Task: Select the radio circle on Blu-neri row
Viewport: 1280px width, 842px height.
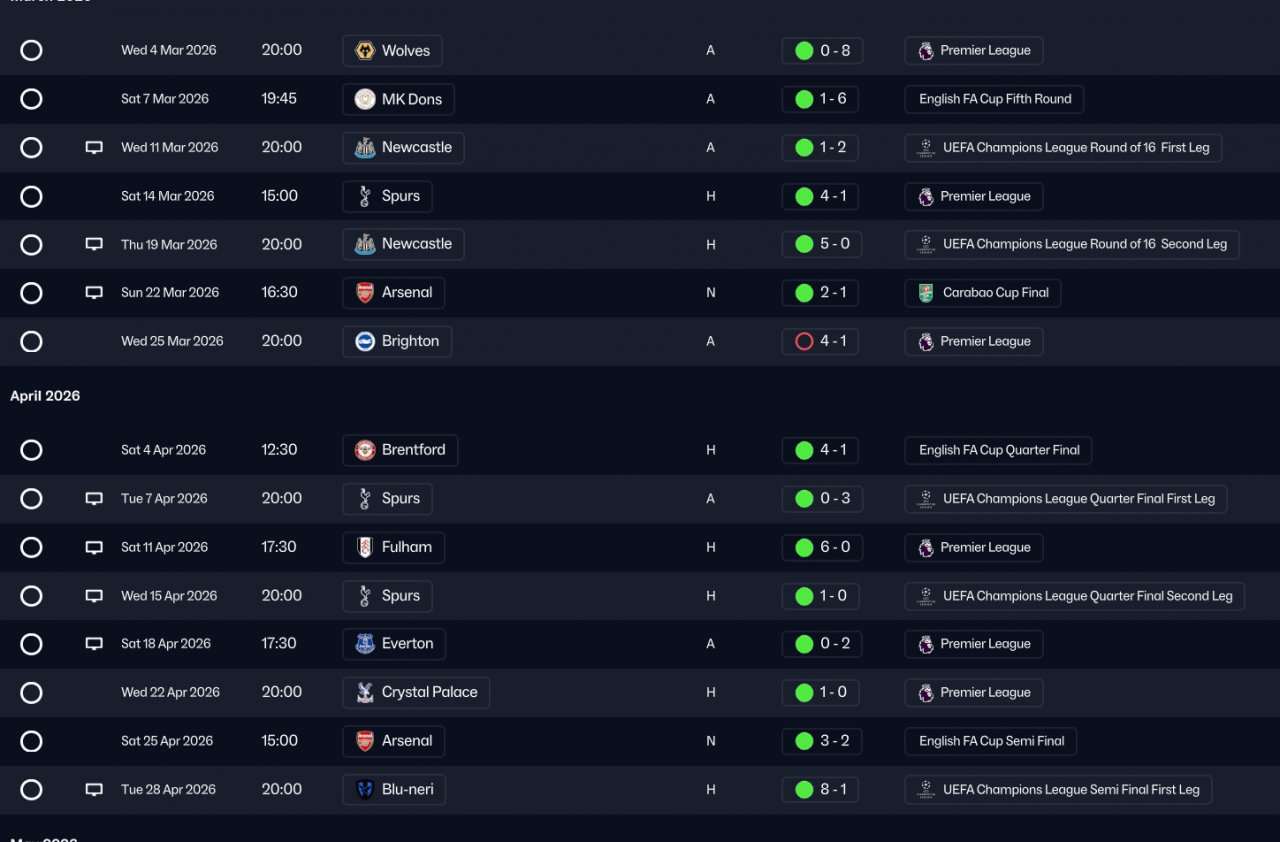Action: coord(32,790)
